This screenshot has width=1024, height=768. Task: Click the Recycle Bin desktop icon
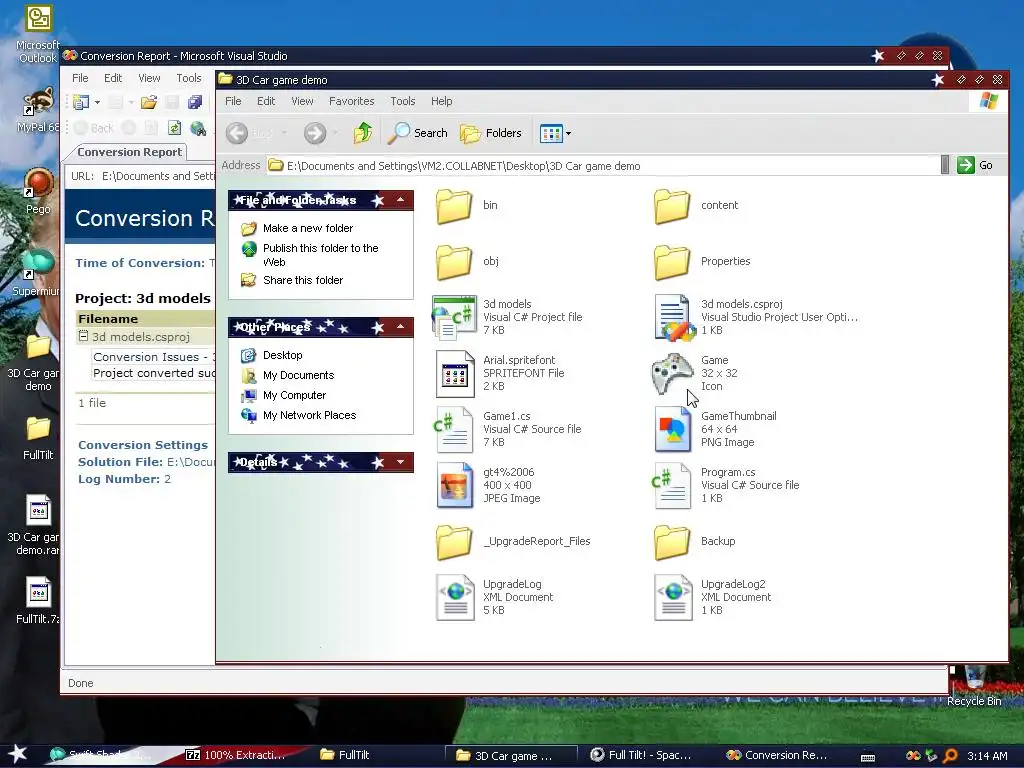click(x=974, y=687)
